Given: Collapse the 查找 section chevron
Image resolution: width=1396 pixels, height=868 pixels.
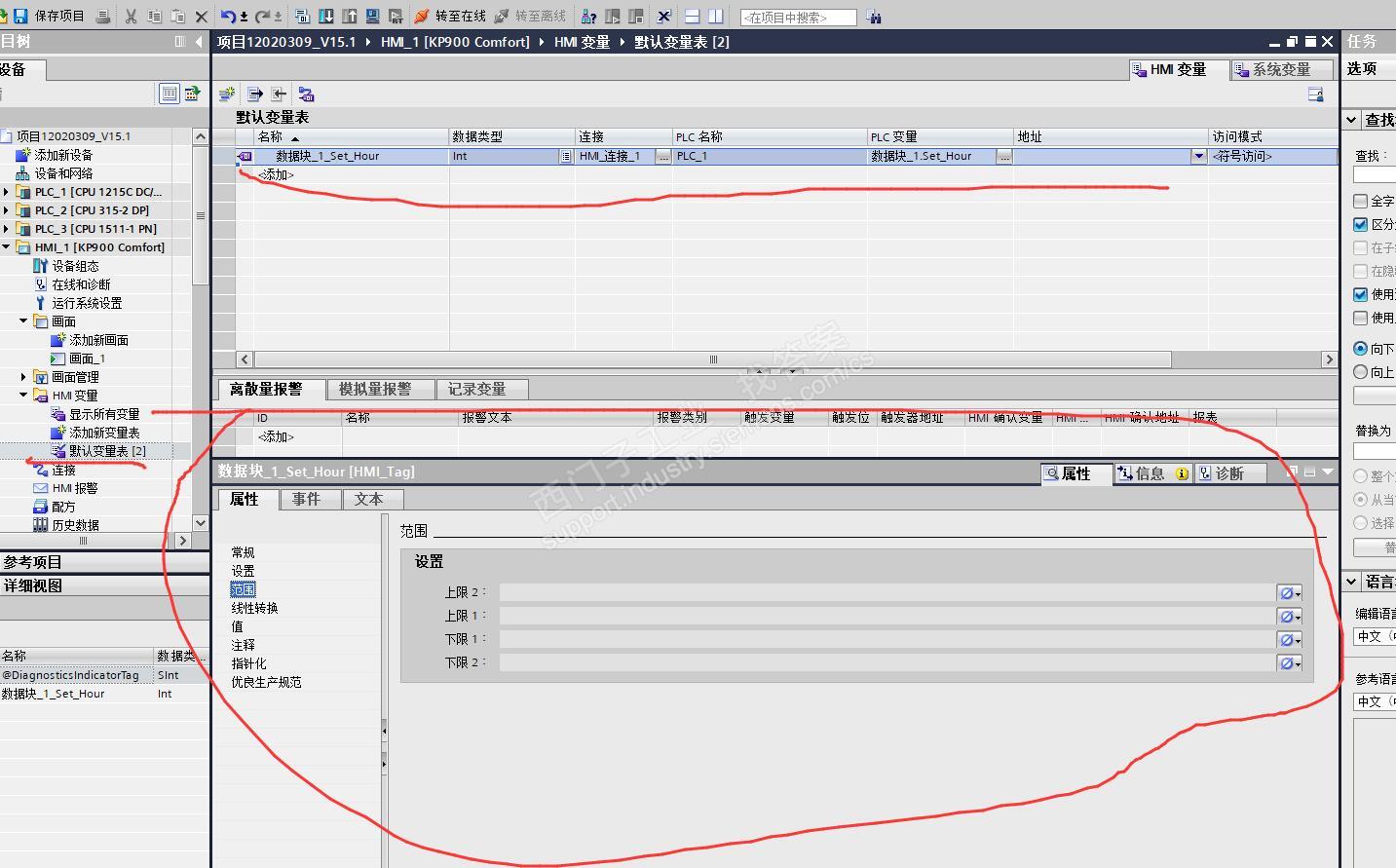Looking at the screenshot, I should [1351, 120].
